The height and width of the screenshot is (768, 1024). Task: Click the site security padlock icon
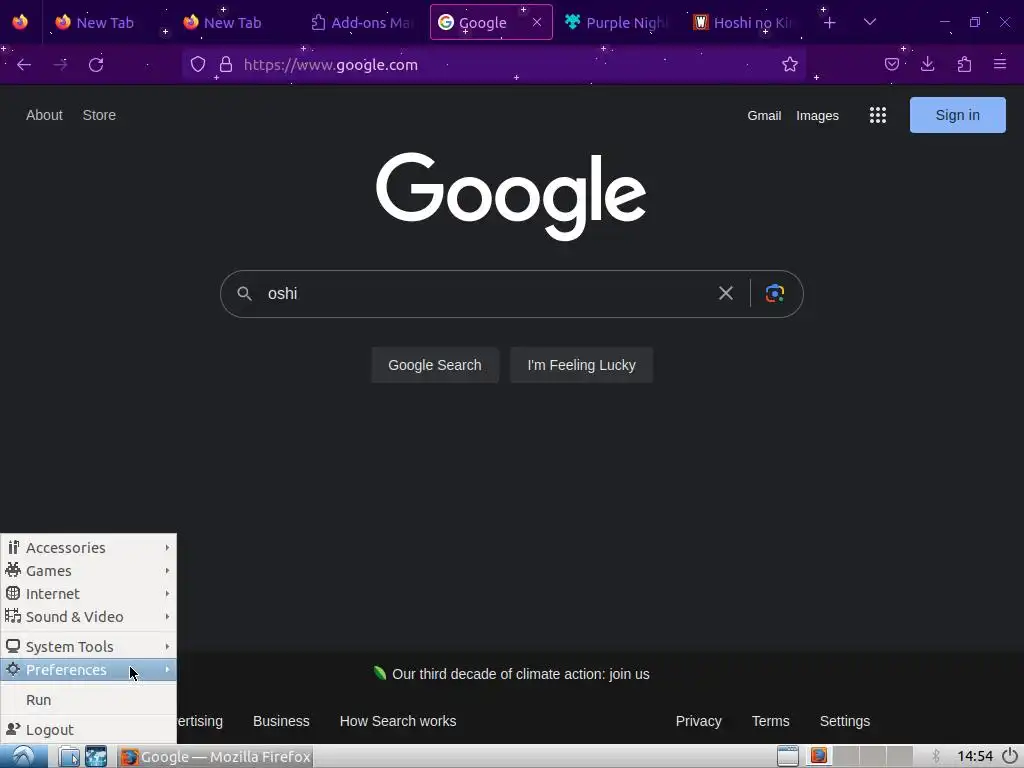click(226, 64)
